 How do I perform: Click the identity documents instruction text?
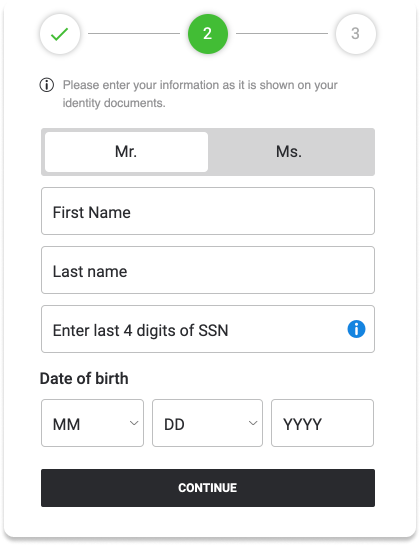(200, 94)
